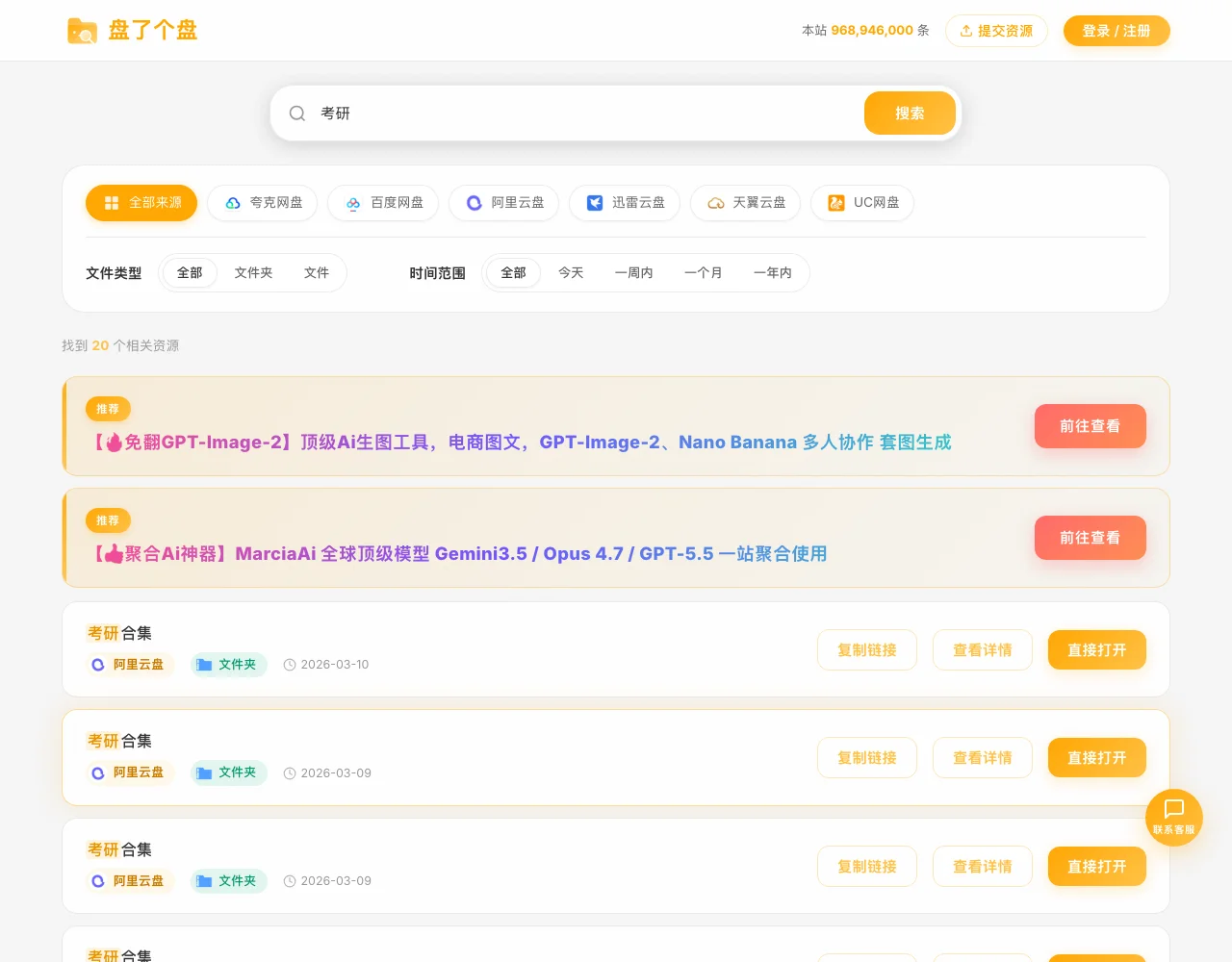1232x962 pixels.
Task: Click the Tianyi cloud icon
Action: click(716, 203)
